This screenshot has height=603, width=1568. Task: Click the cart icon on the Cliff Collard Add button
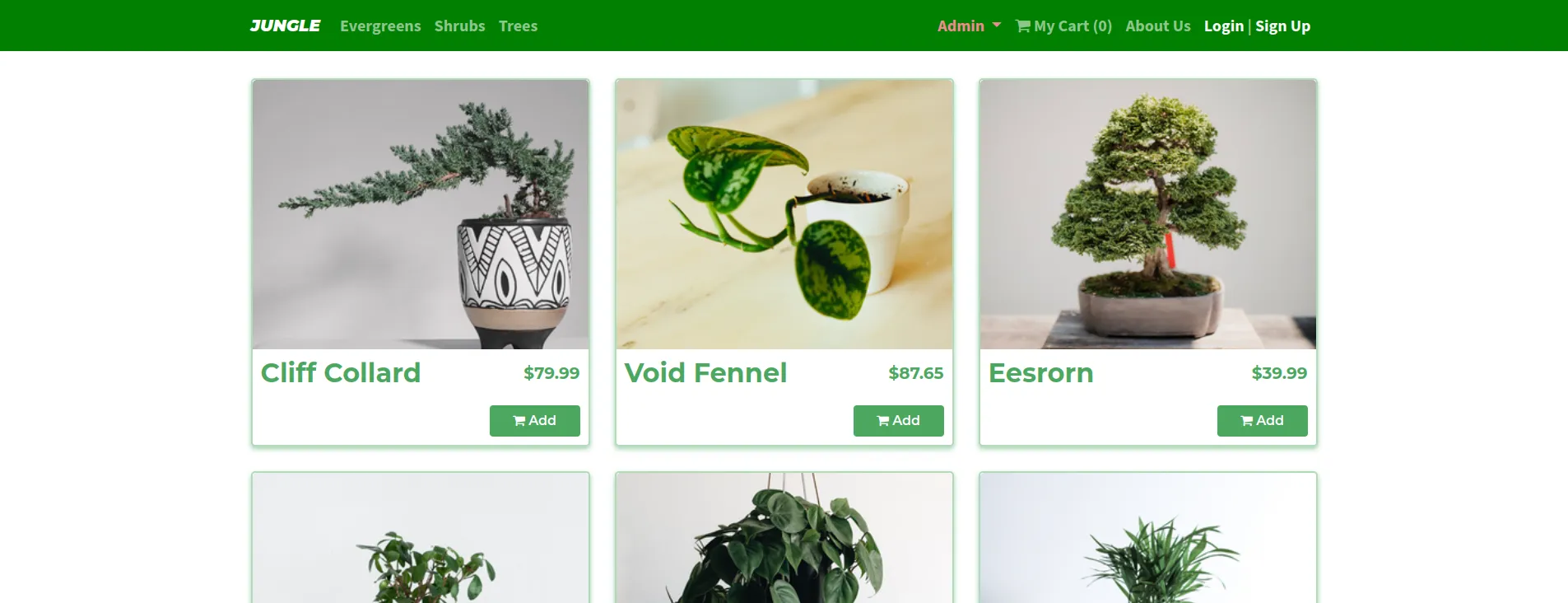tap(519, 421)
